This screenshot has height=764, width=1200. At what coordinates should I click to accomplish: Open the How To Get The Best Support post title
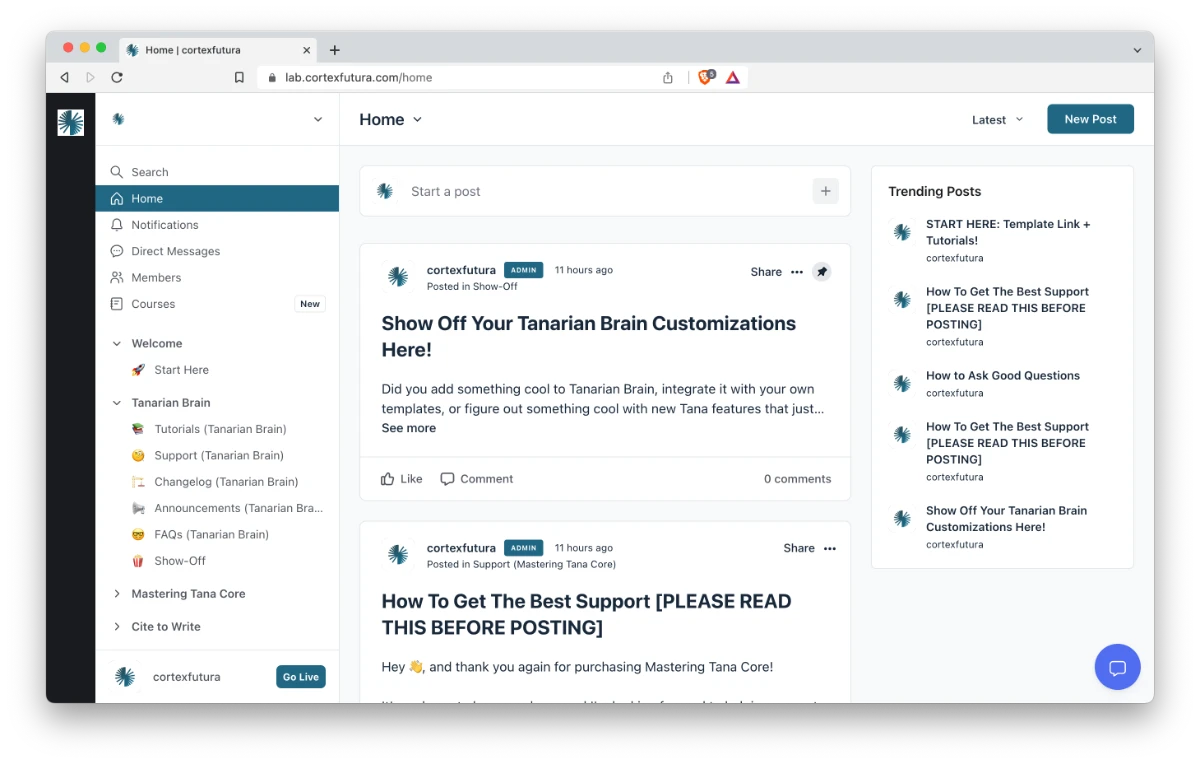[586, 614]
